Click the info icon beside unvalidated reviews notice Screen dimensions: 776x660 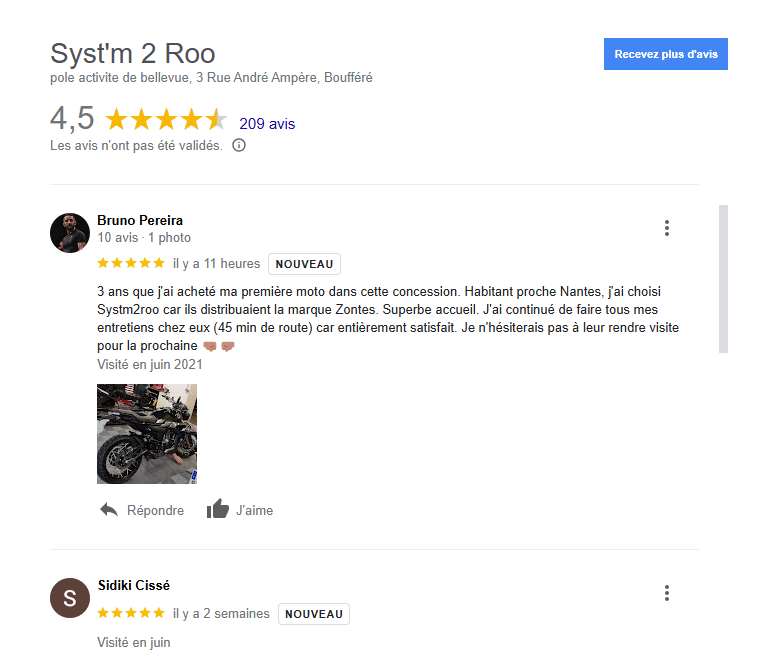pyautogui.click(x=239, y=145)
